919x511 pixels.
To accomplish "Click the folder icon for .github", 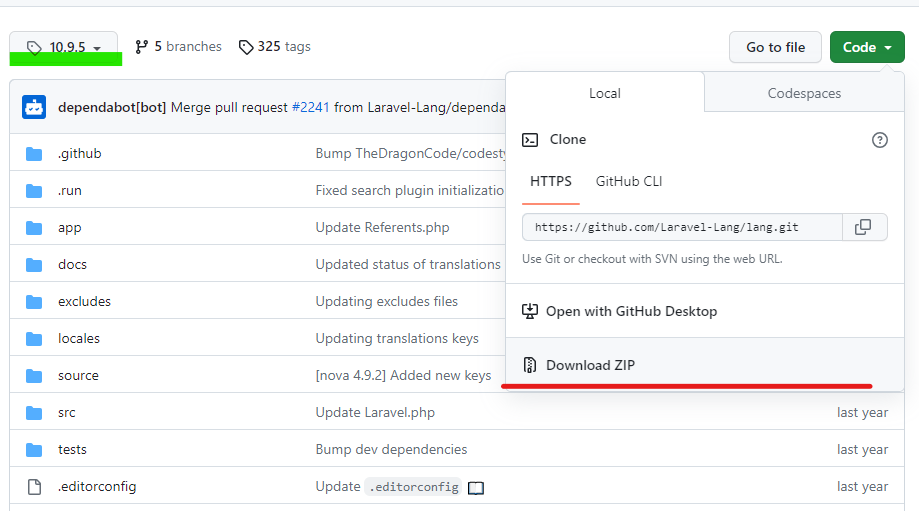I will (34, 154).
